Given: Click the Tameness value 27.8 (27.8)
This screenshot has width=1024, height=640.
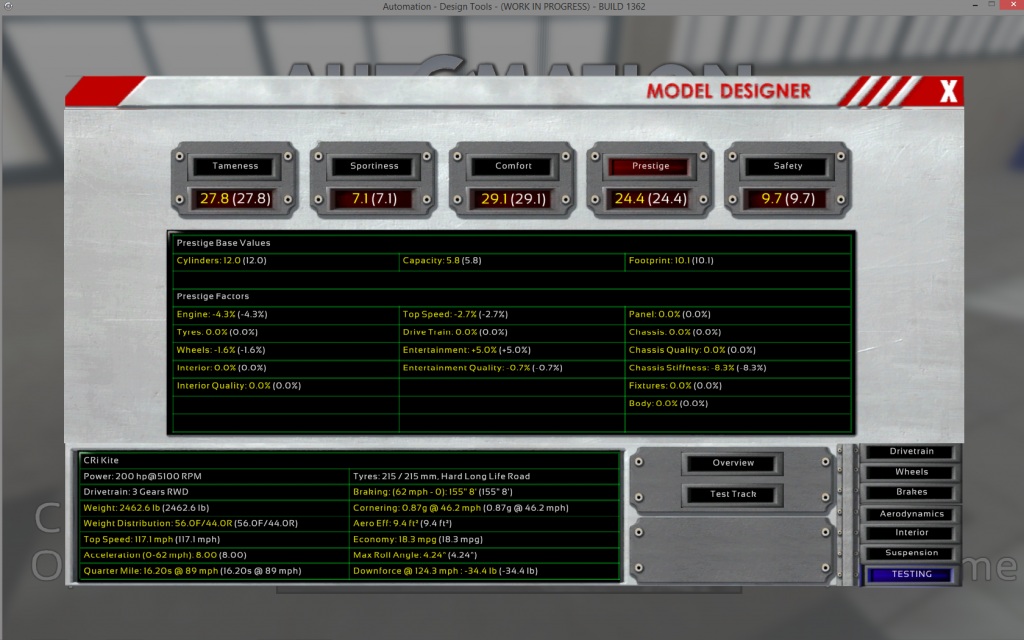Looking at the screenshot, I should click(x=235, y=199).
